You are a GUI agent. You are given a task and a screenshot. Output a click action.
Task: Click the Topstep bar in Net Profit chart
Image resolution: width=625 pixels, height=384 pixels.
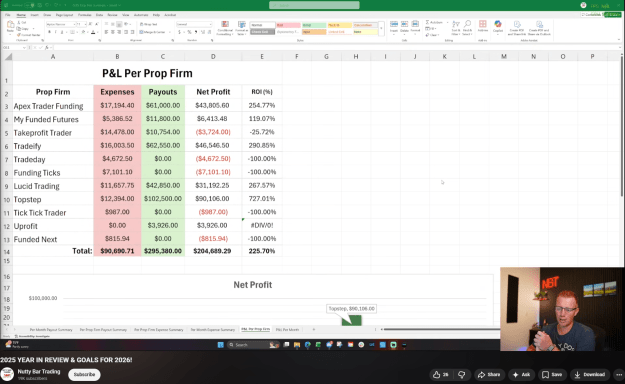click(352, 320)
